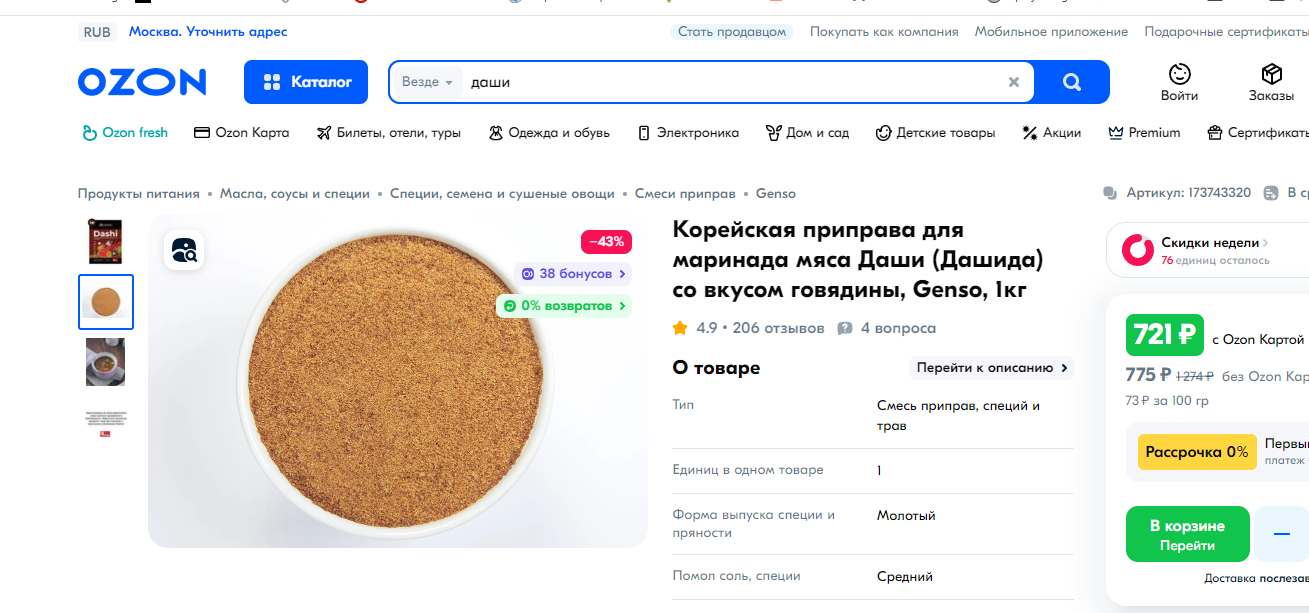Open Подарочные сертификаты link
1309x613 pixels.
(x=1226, y=32)
